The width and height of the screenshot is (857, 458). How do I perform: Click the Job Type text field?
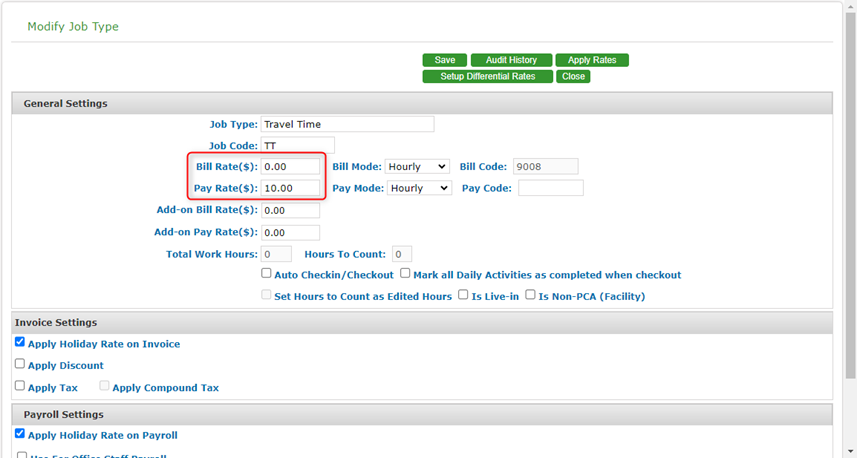(347, 125)
